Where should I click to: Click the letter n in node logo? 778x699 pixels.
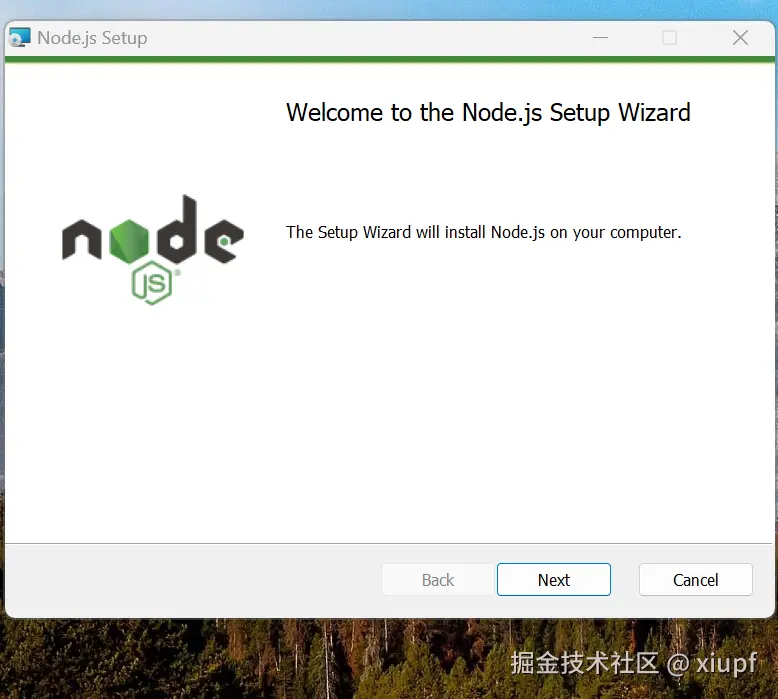coord(82,239)
